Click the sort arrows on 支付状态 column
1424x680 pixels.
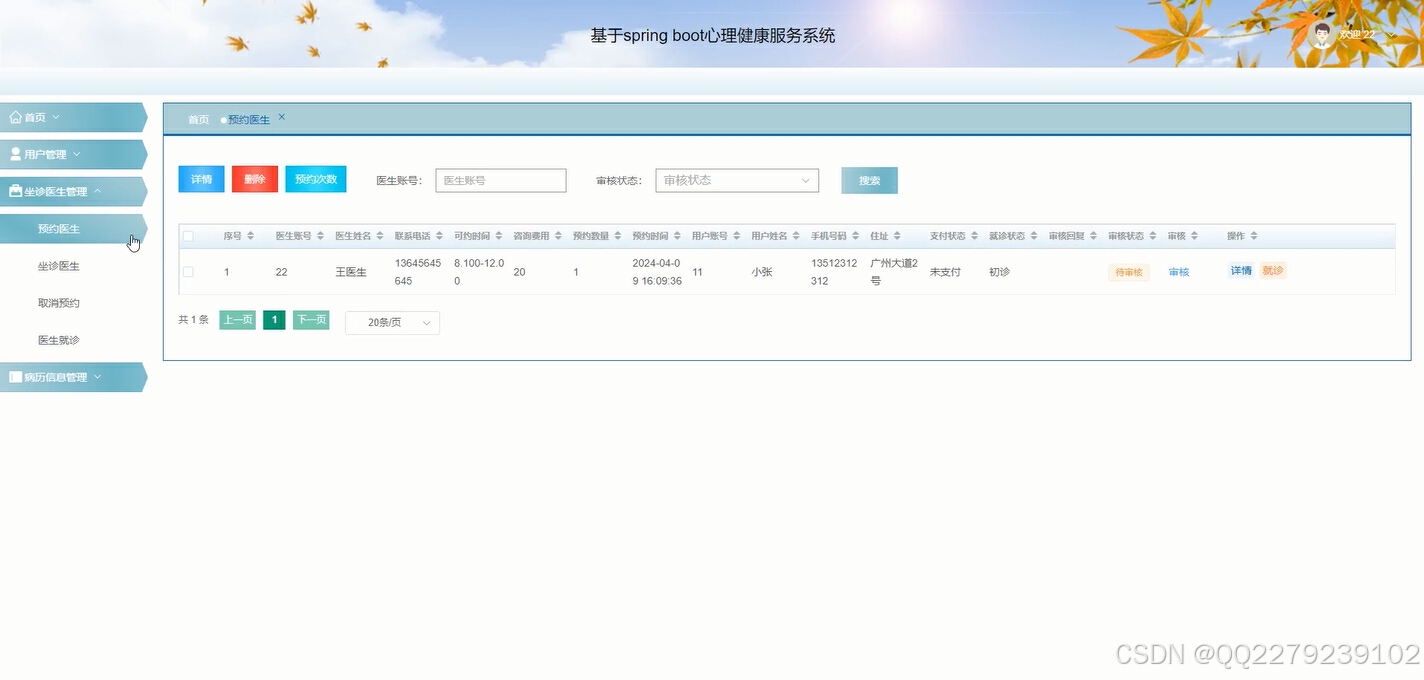click(974, 235)
